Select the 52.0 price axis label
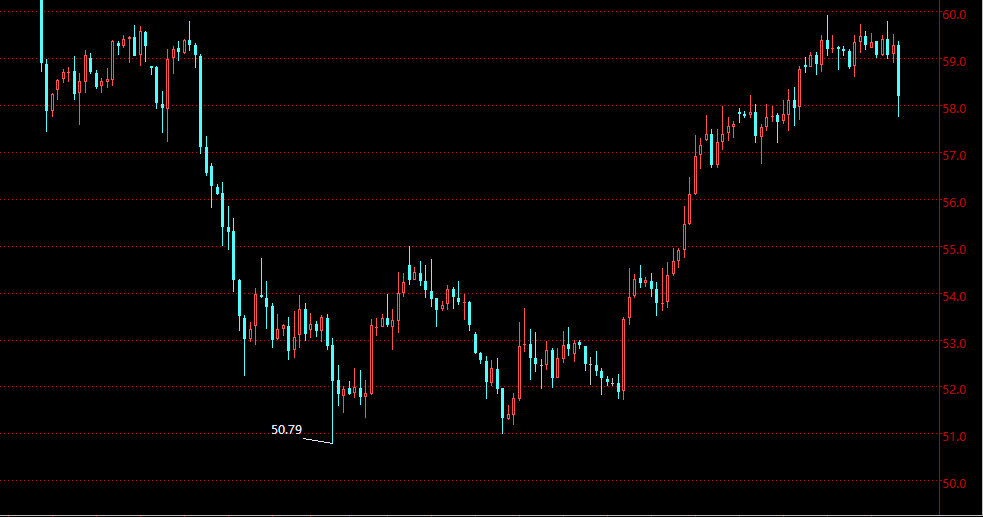The height and width of the screenshot is (517, 983). tap(954, 389)
